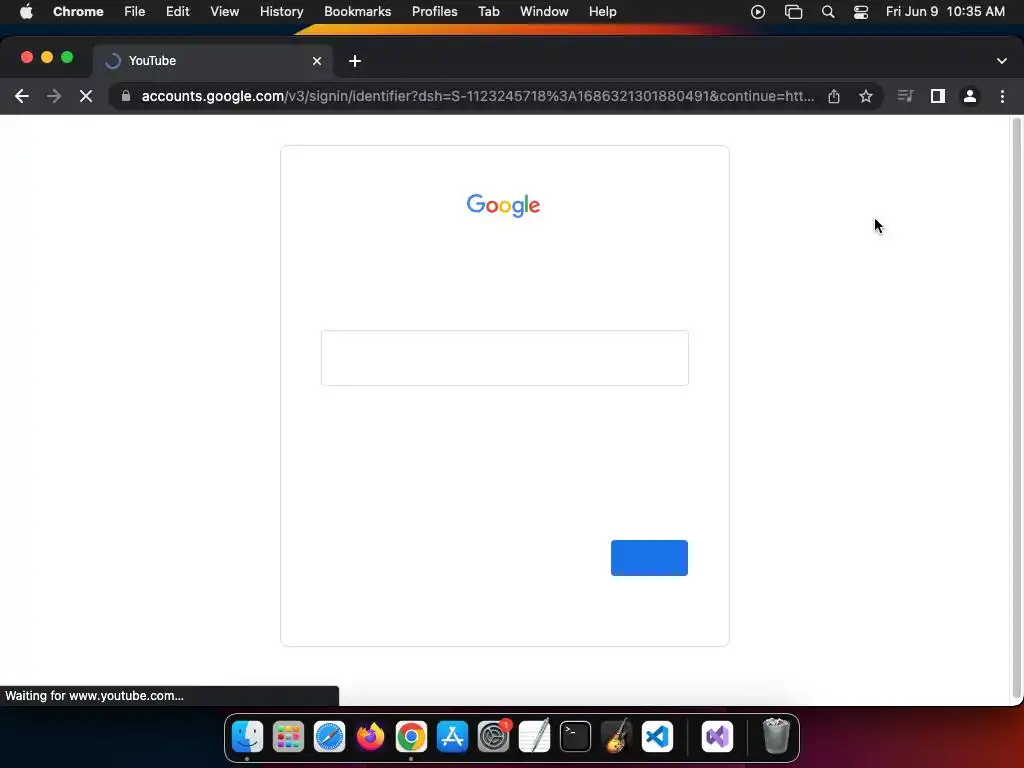Click the forward navigation arrow
1024x768 pixels.
(54, 97)
